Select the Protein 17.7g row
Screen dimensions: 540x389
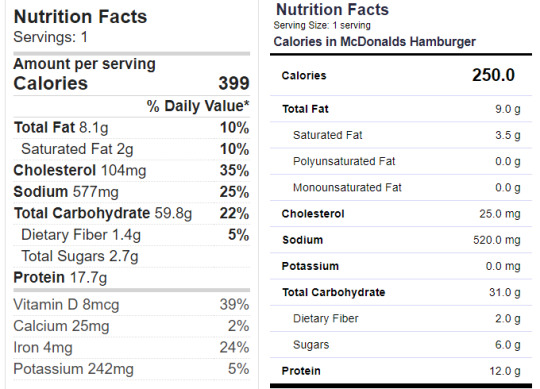(x=132, y=277)
